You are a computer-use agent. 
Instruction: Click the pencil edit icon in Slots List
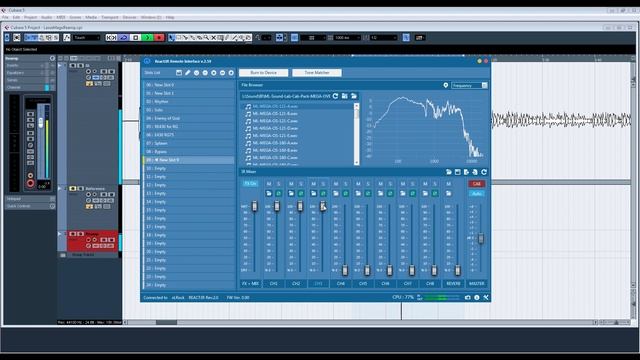pos(188,73)
